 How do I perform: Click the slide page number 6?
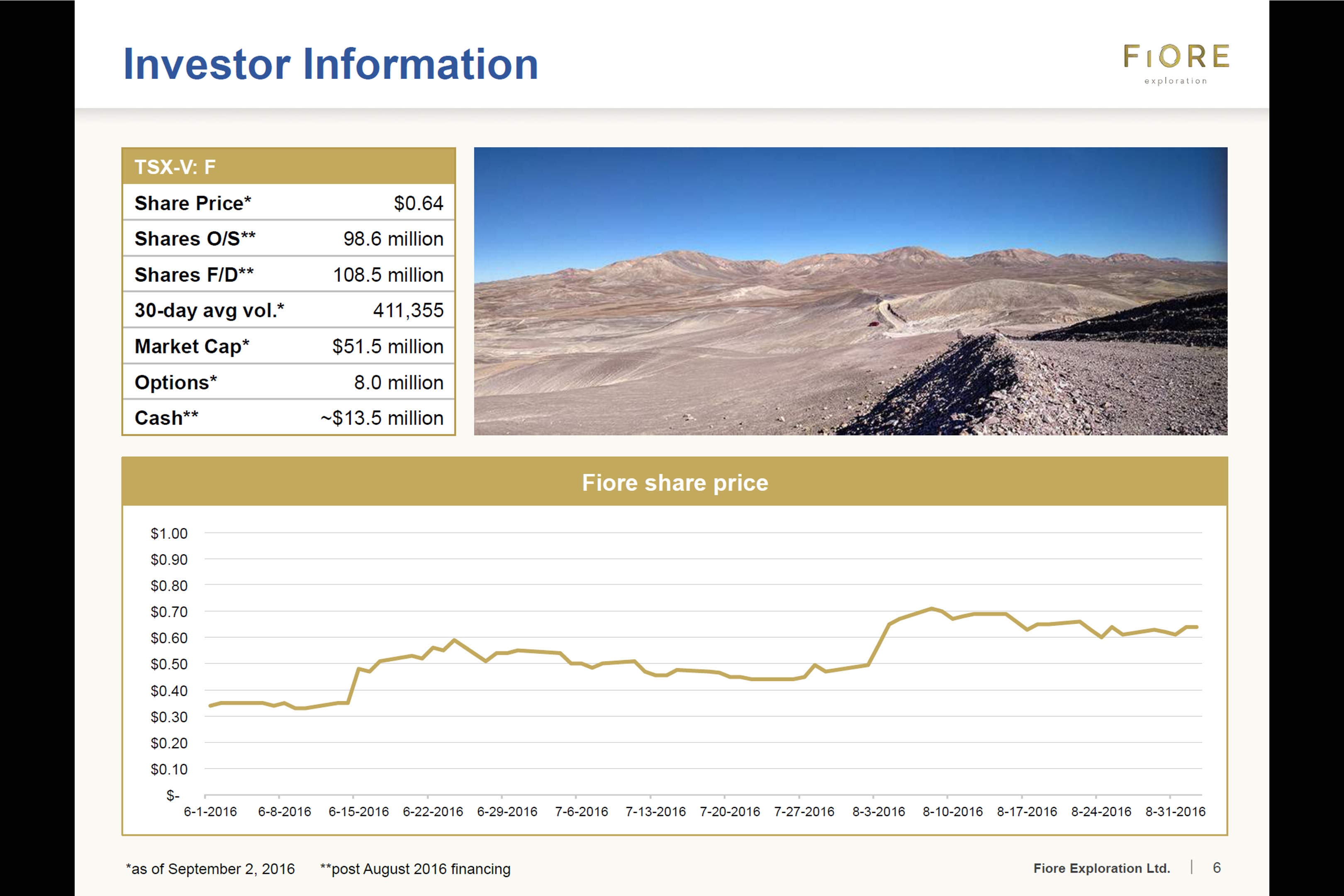coord(1217,867)
